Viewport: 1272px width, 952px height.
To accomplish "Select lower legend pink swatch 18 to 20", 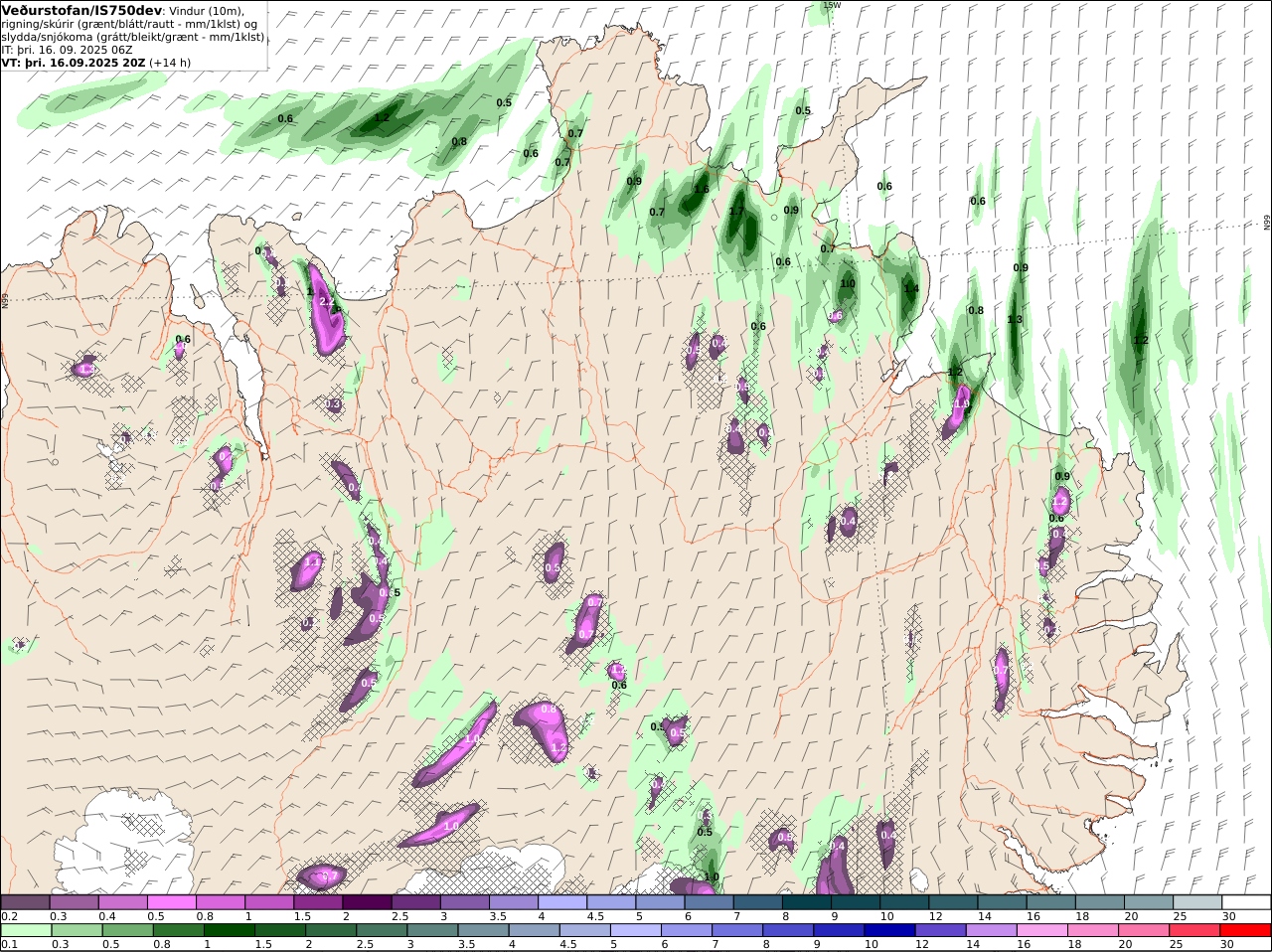I will click(1092, 930).
